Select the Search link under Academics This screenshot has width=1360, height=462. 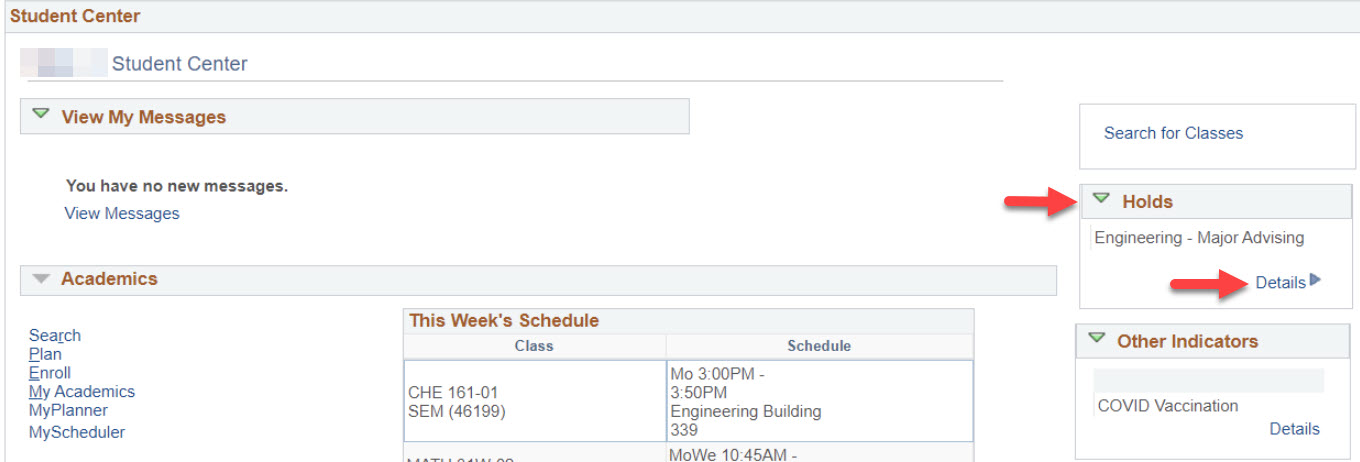click(x=55, y=335)
